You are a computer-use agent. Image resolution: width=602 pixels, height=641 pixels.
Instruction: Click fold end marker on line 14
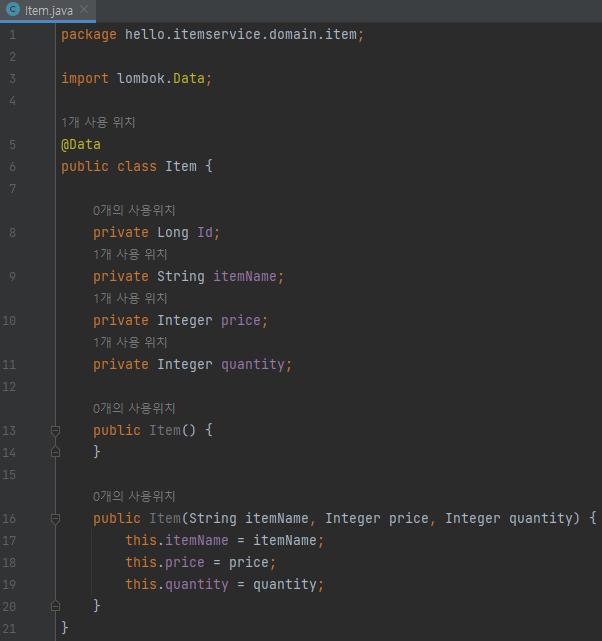click(56, 452)
